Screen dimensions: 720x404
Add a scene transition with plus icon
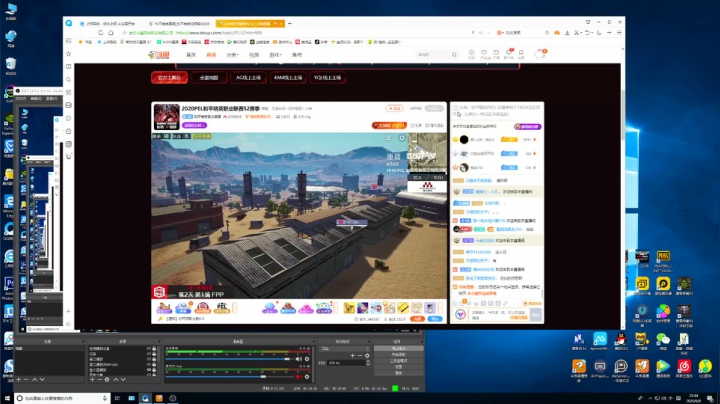pyautogui.click(x=352, y=355)
